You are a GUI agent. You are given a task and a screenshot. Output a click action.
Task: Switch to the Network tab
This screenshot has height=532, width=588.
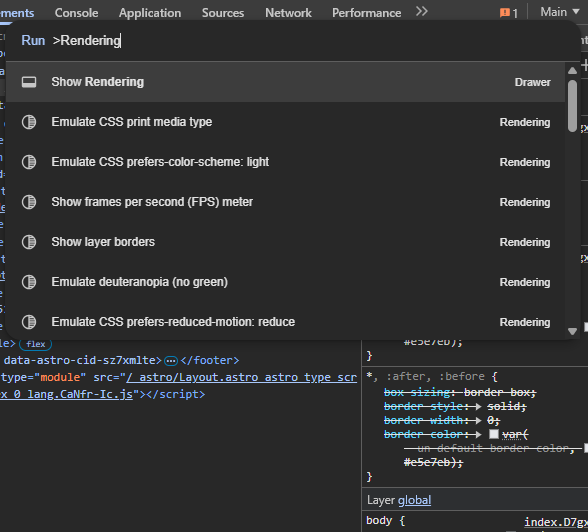[288, 13]
